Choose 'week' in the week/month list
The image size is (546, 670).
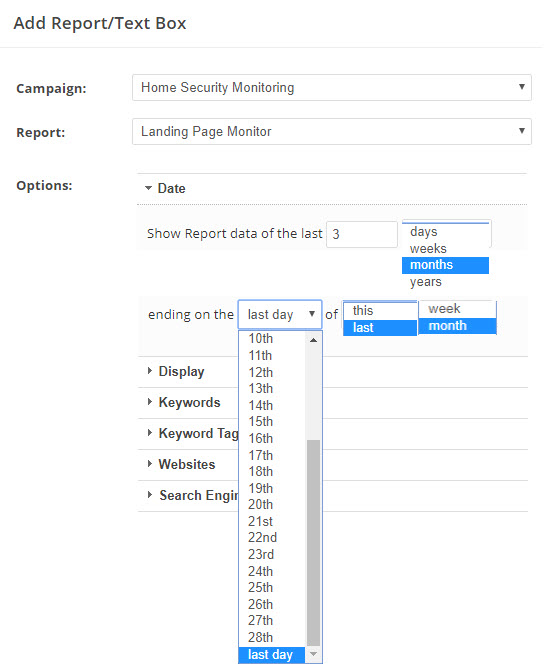[457, 309]
